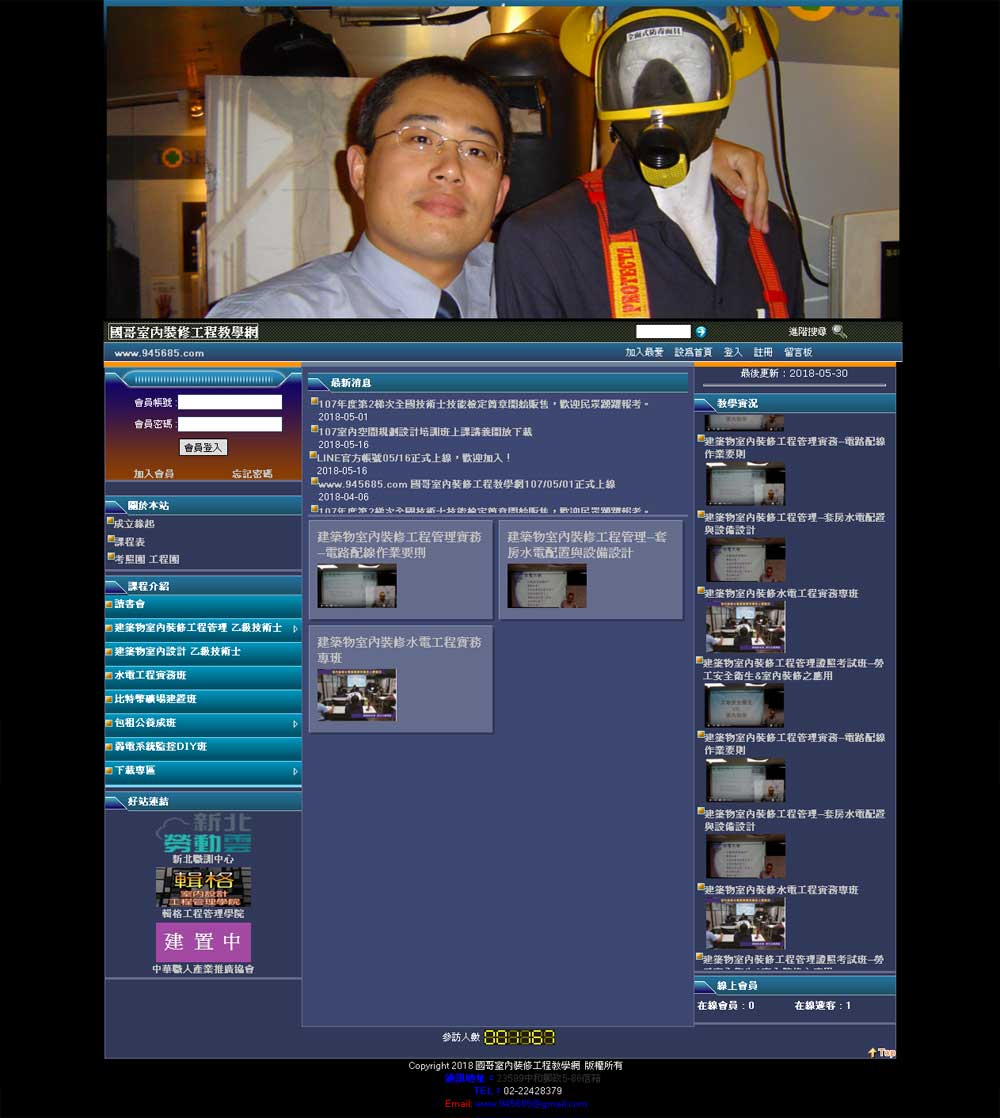The image size is (1000, 1118).
Task: Click TEL 02-22428379 footer text
Action: click(x=517, y=1091)
